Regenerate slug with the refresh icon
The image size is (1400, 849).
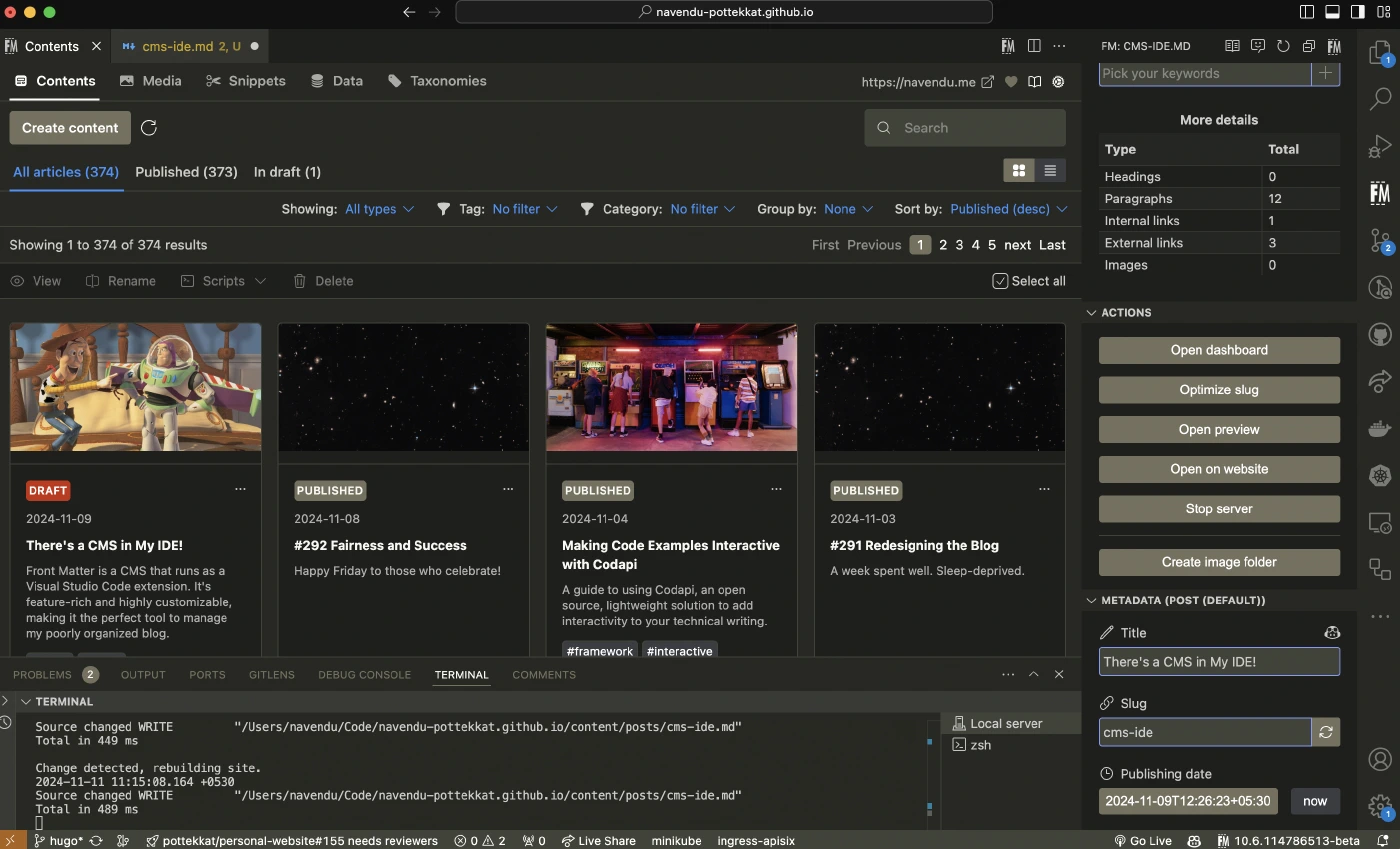point(1326,732)
